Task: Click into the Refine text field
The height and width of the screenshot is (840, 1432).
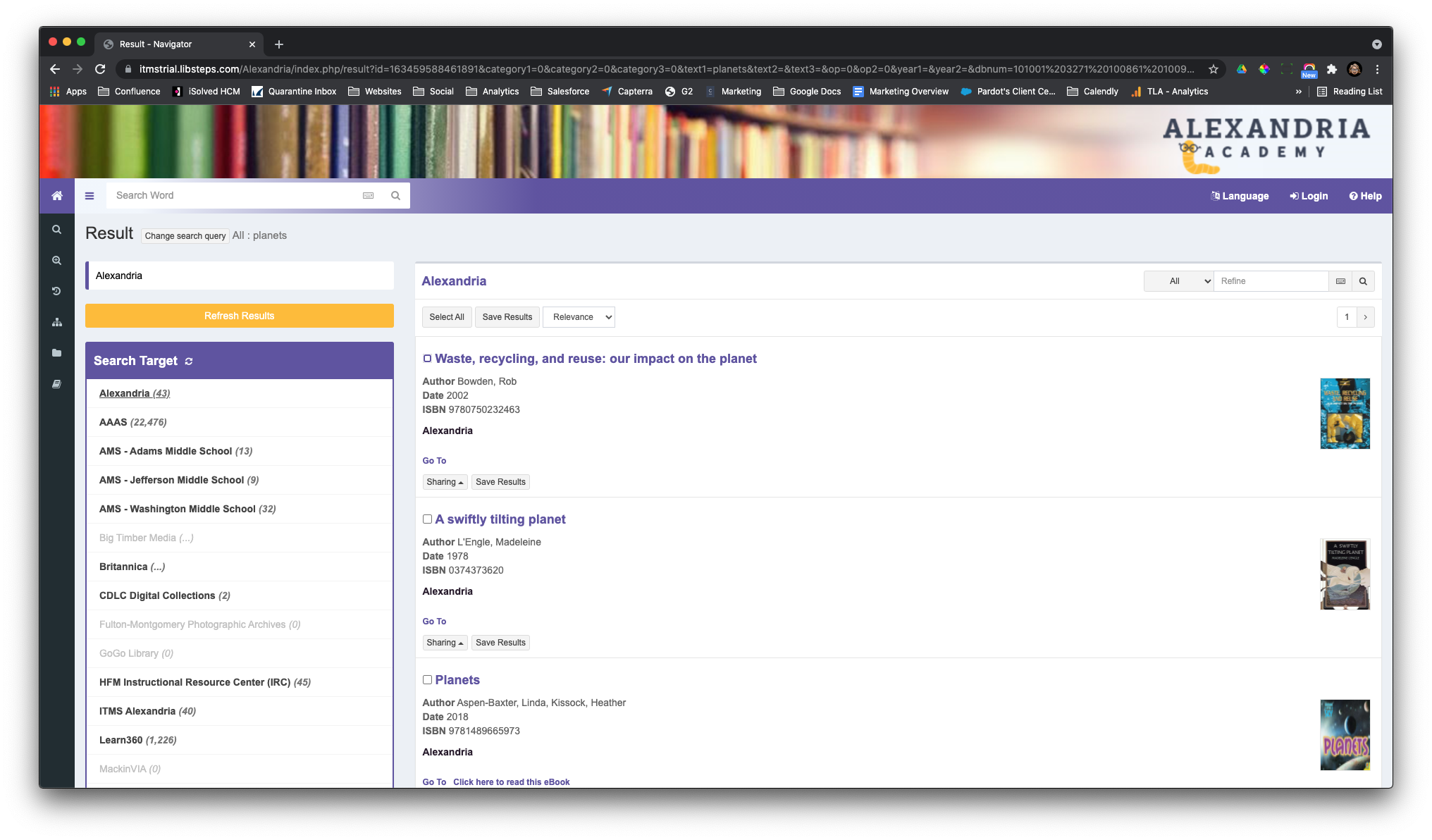Action: (1271, 281)
